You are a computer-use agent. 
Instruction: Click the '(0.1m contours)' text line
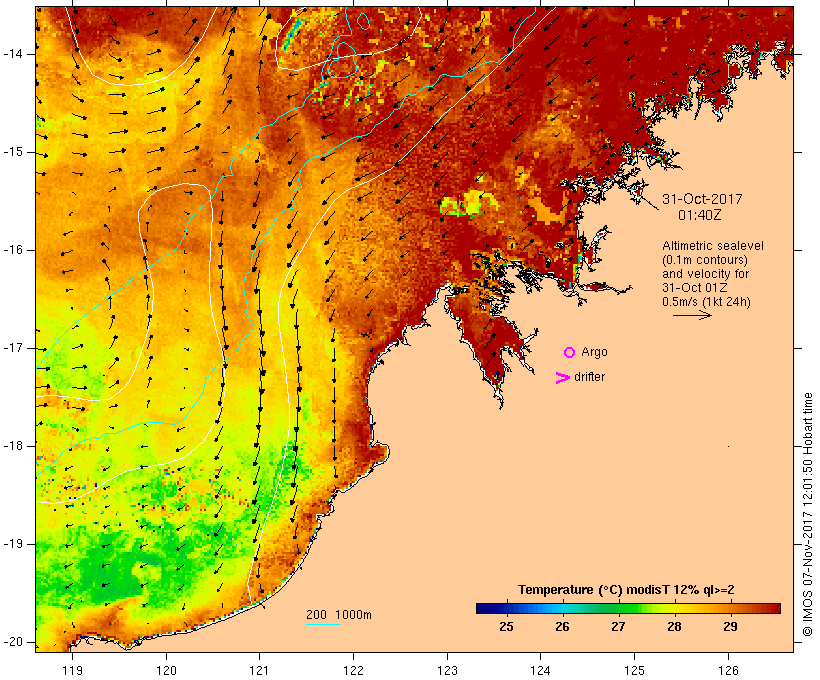coord(705,260)
